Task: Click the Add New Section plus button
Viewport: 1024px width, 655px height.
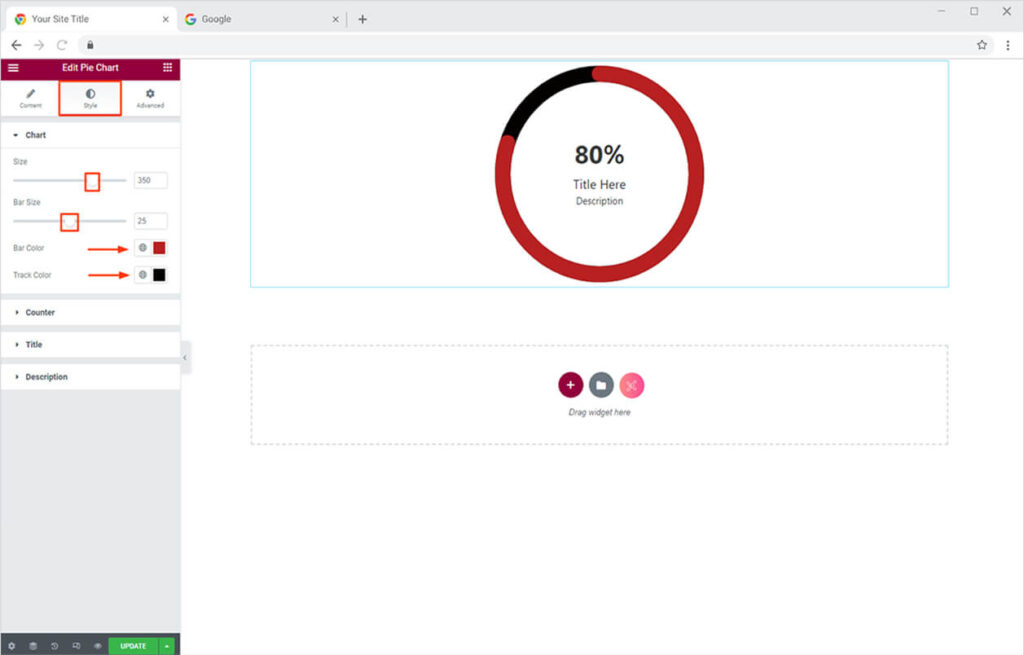Action: click(570, 385)
